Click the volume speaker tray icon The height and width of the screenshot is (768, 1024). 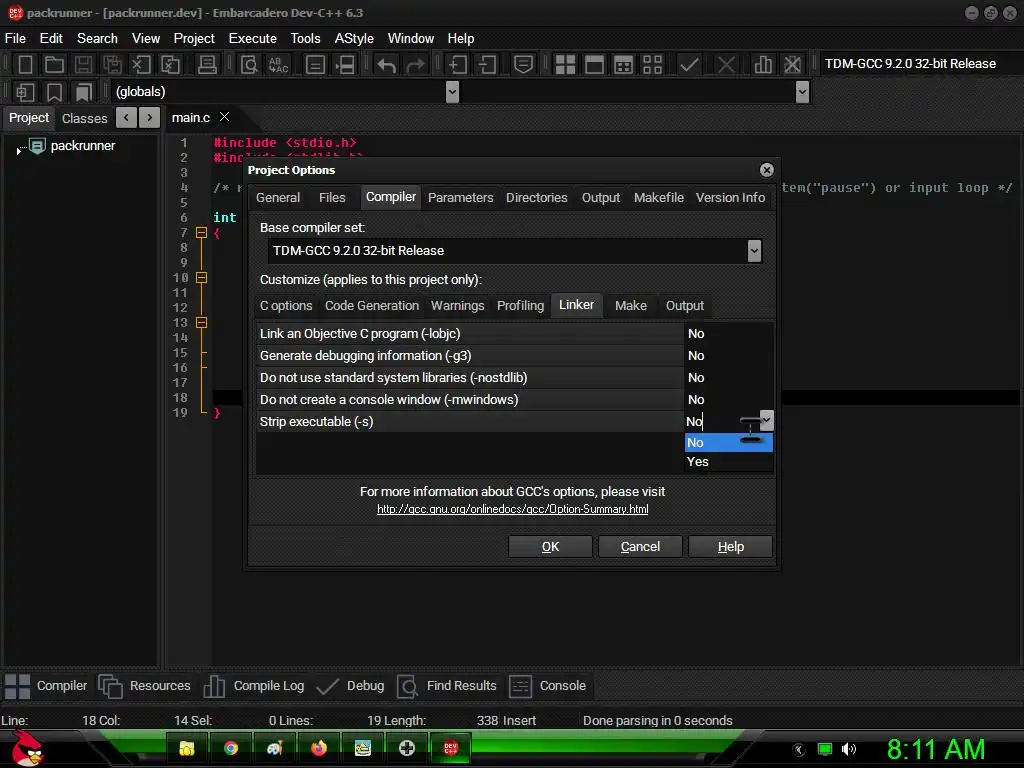(848, 749)
